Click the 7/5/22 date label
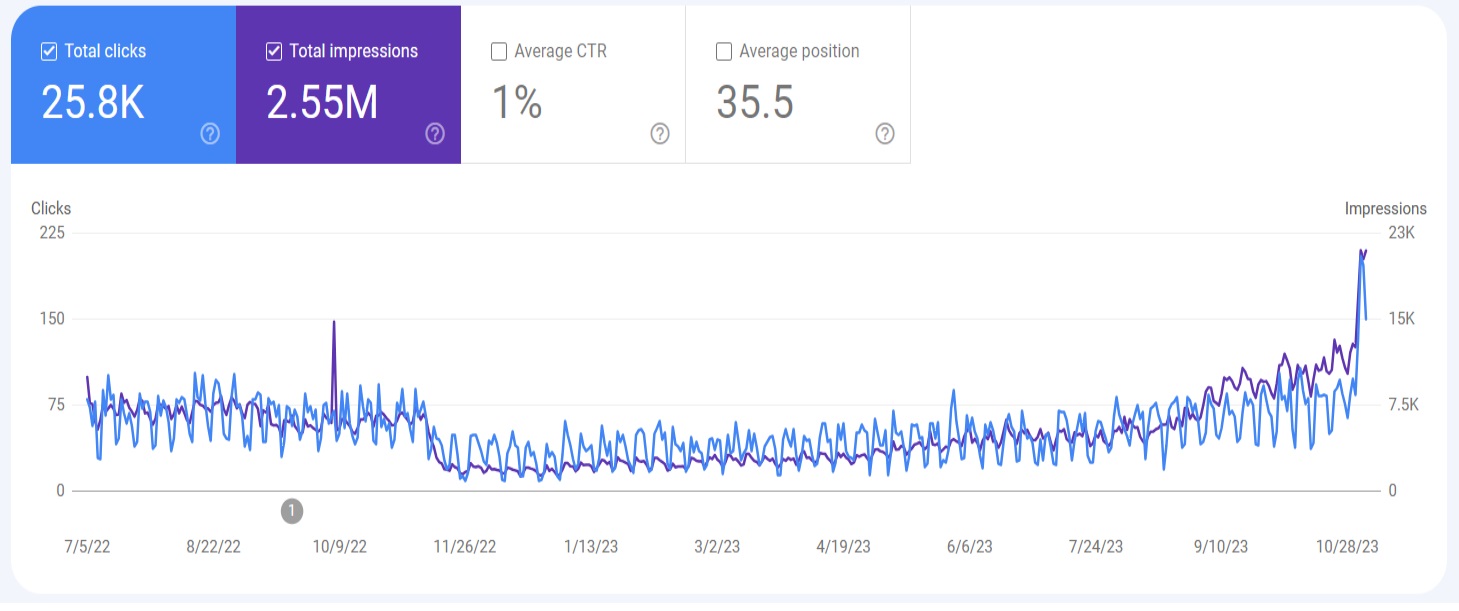Viewport: 1459px width, 611px height. tap(85, 546)
